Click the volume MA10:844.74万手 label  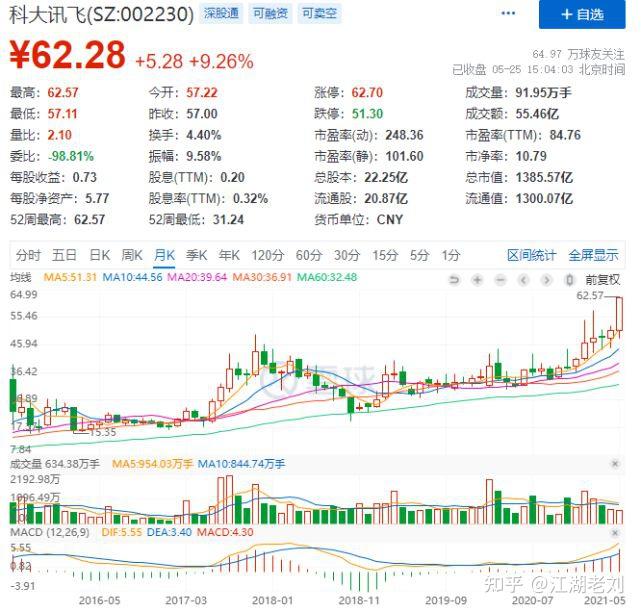pos(241,464)
